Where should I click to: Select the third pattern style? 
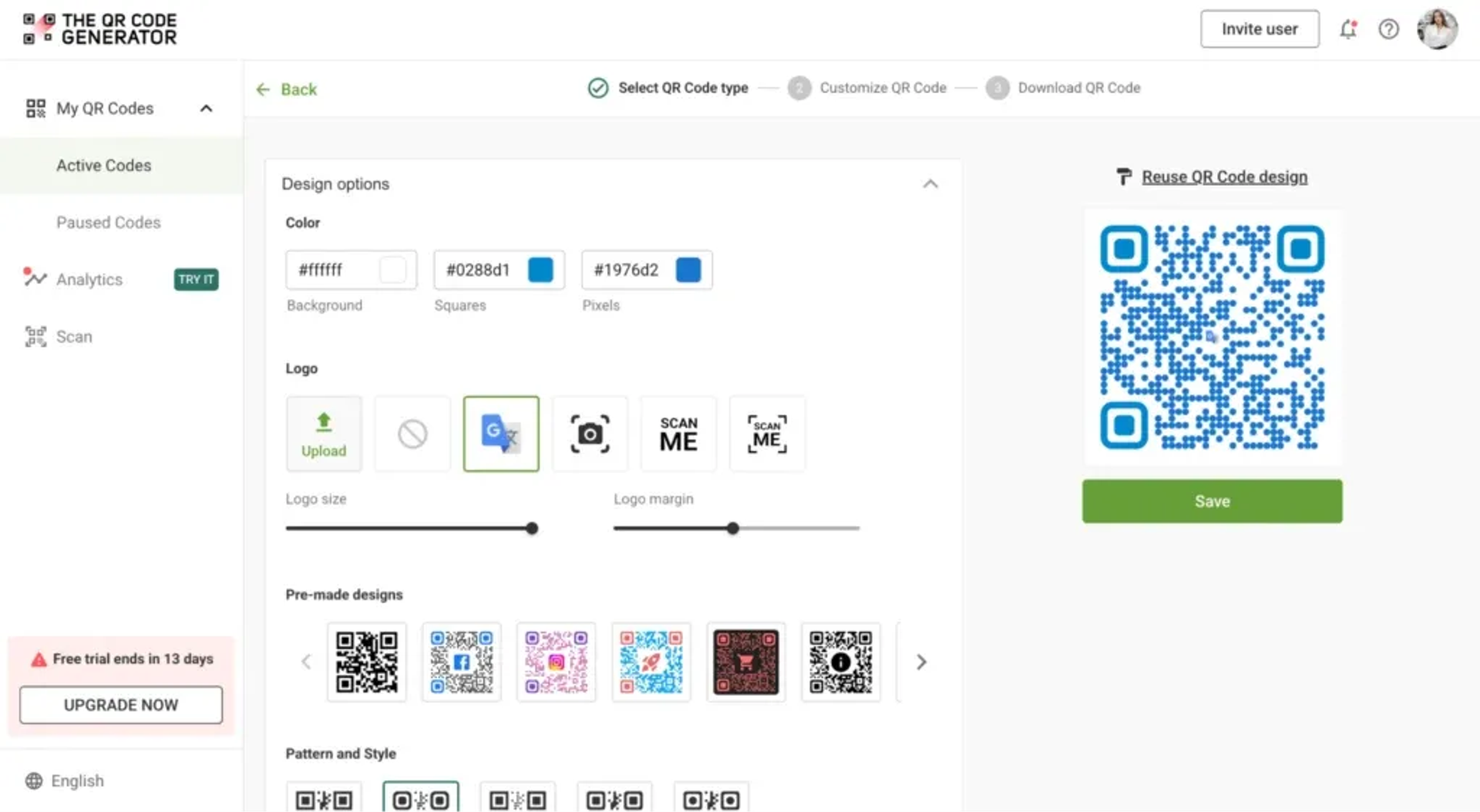point(518,798)
